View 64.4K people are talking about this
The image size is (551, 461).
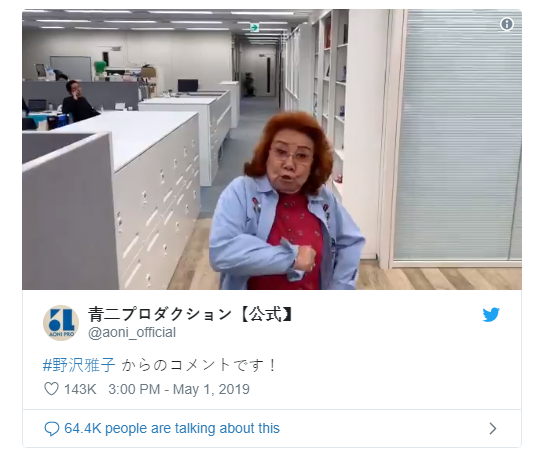pyautogui.click(x=172, y=428)
